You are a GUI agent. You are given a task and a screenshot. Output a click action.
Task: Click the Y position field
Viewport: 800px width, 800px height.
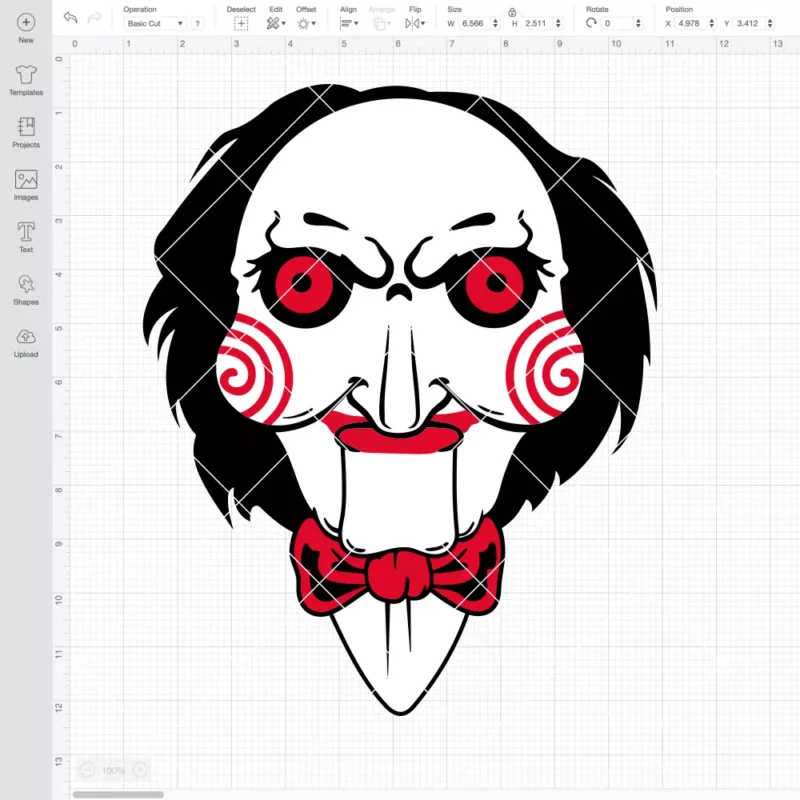pos(749,23)
